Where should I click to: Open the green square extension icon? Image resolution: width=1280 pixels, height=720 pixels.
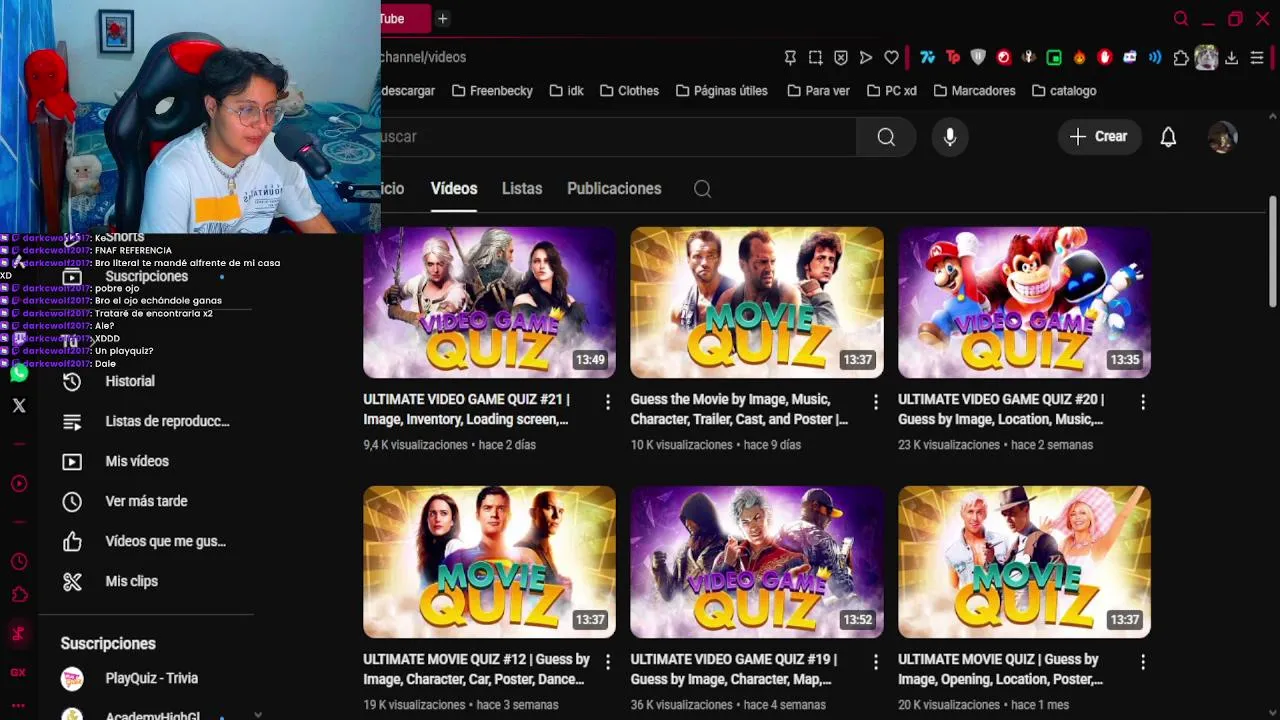tap(1054, 58)
